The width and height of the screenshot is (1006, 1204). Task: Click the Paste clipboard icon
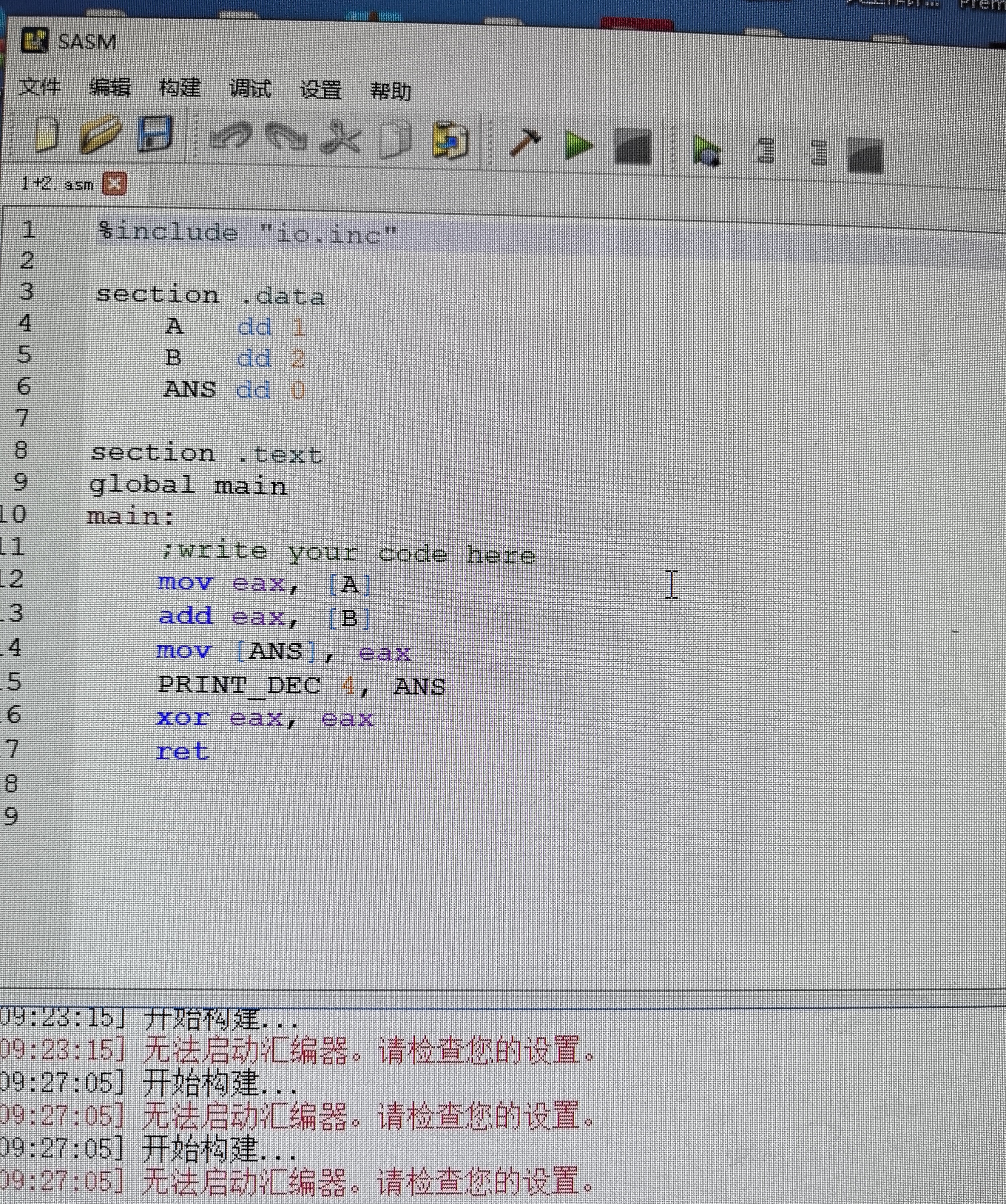[x=450, y=141]
